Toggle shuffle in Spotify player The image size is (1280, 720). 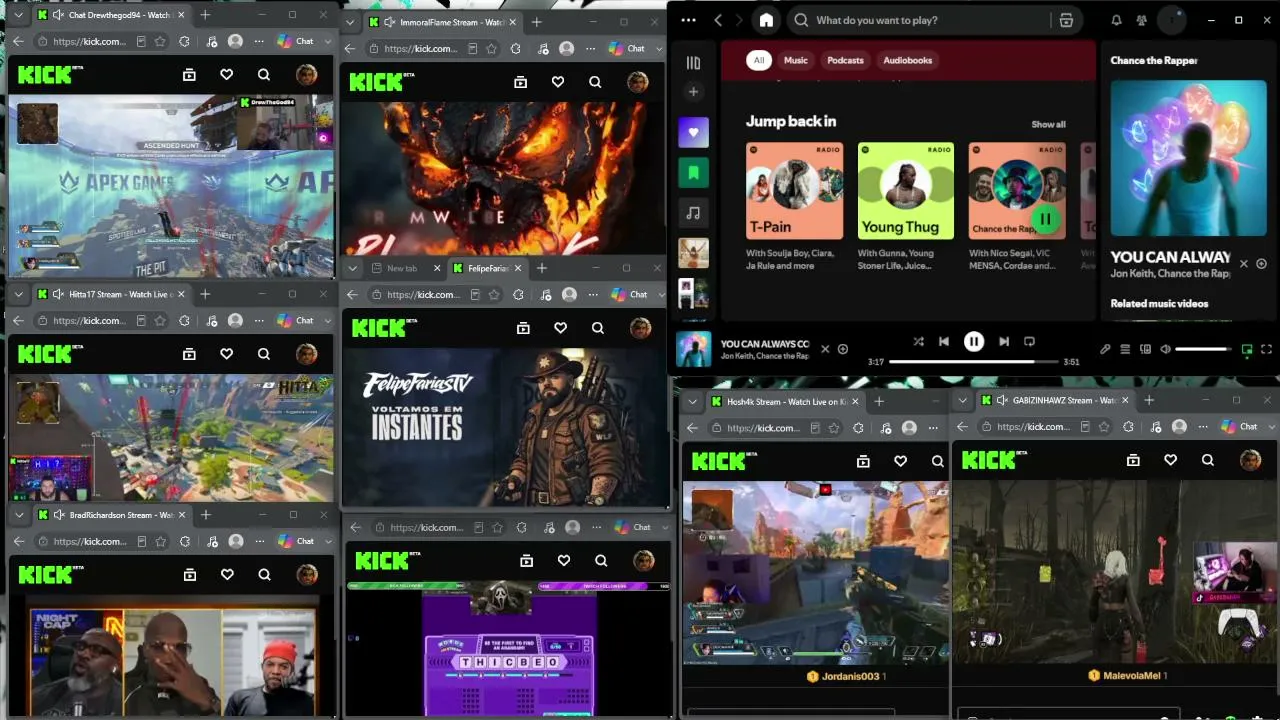(918, 341)
